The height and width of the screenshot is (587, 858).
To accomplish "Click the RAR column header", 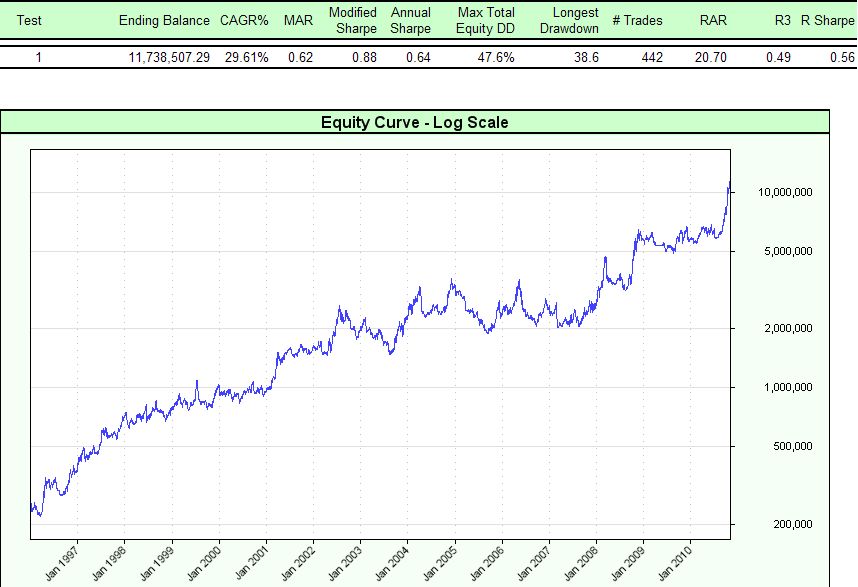I will (712, 20).
